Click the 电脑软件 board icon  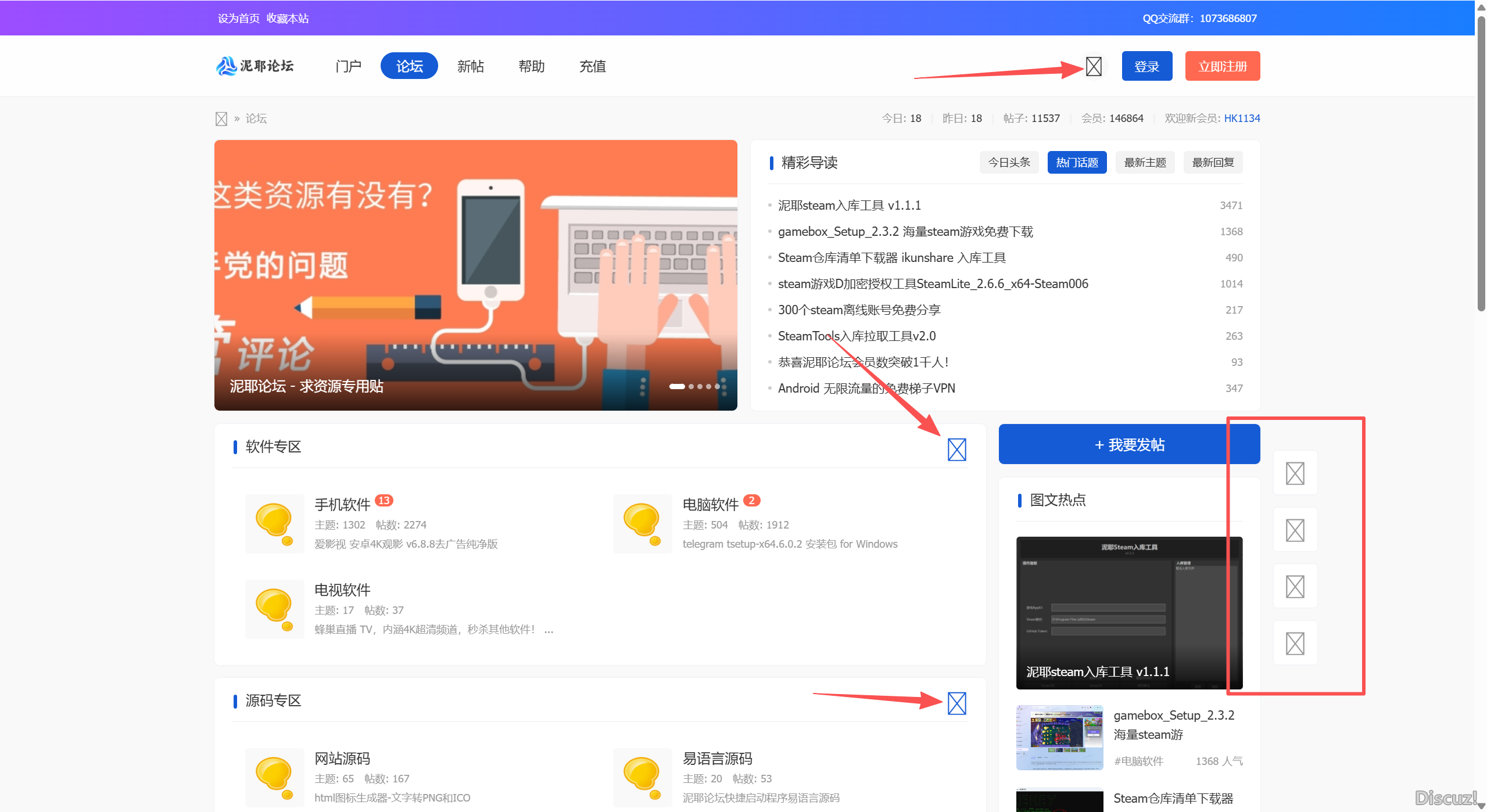(642, 523)
